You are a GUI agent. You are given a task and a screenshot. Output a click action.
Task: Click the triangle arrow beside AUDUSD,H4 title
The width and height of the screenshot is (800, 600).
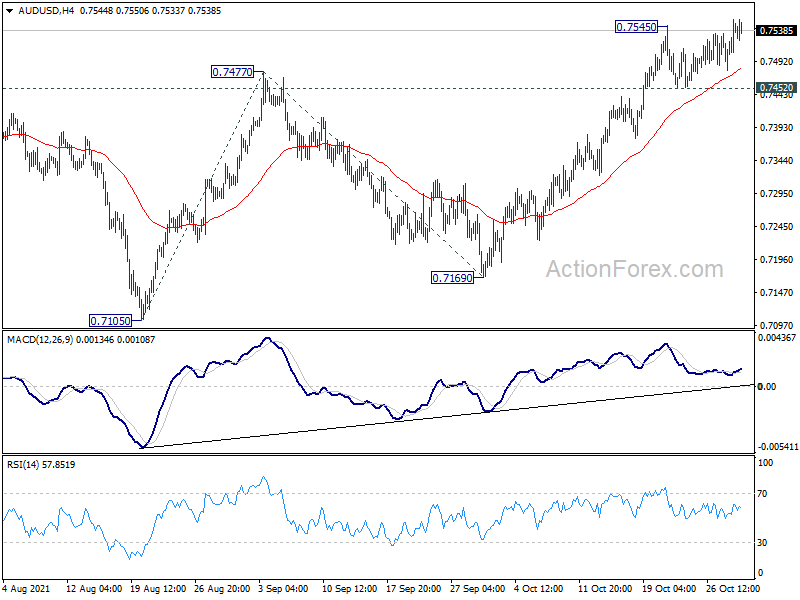click(10, 11)
